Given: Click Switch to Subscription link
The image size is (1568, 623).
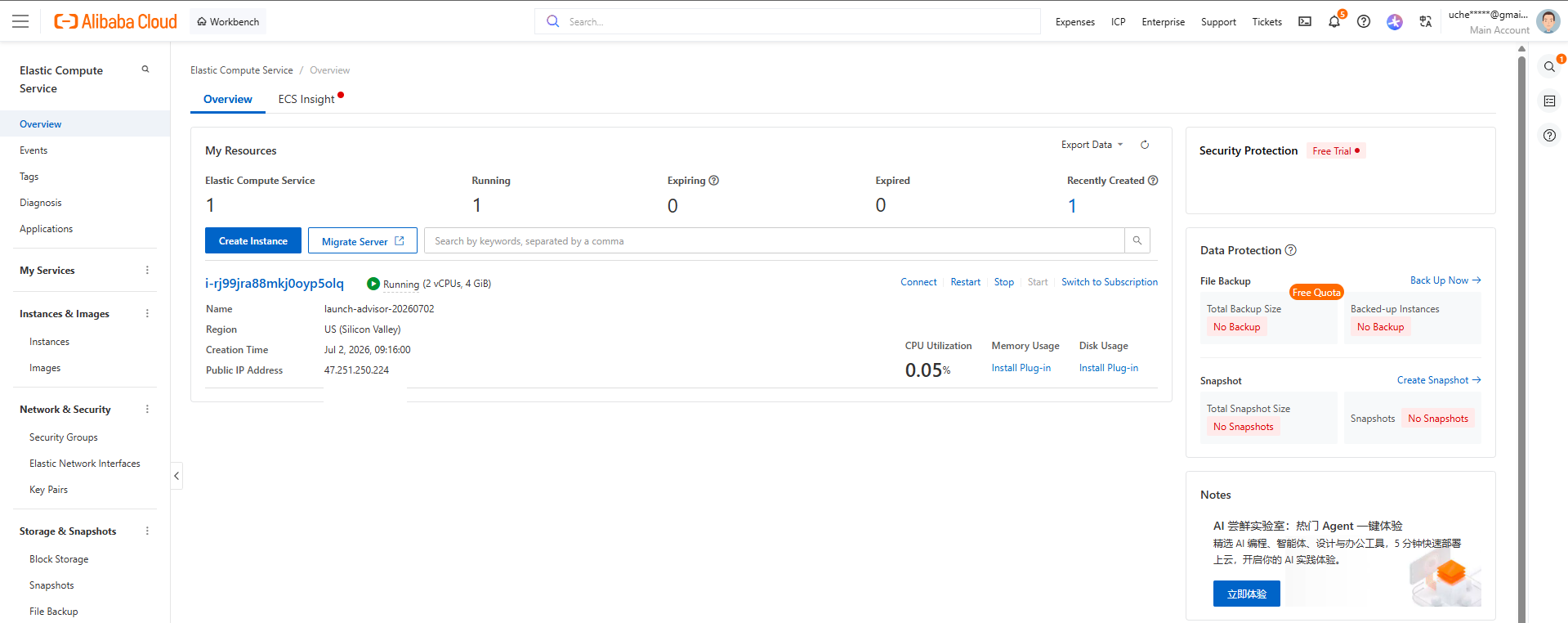Looking at the screenshot, I should pyautogui.click(x=1110, y=282).
